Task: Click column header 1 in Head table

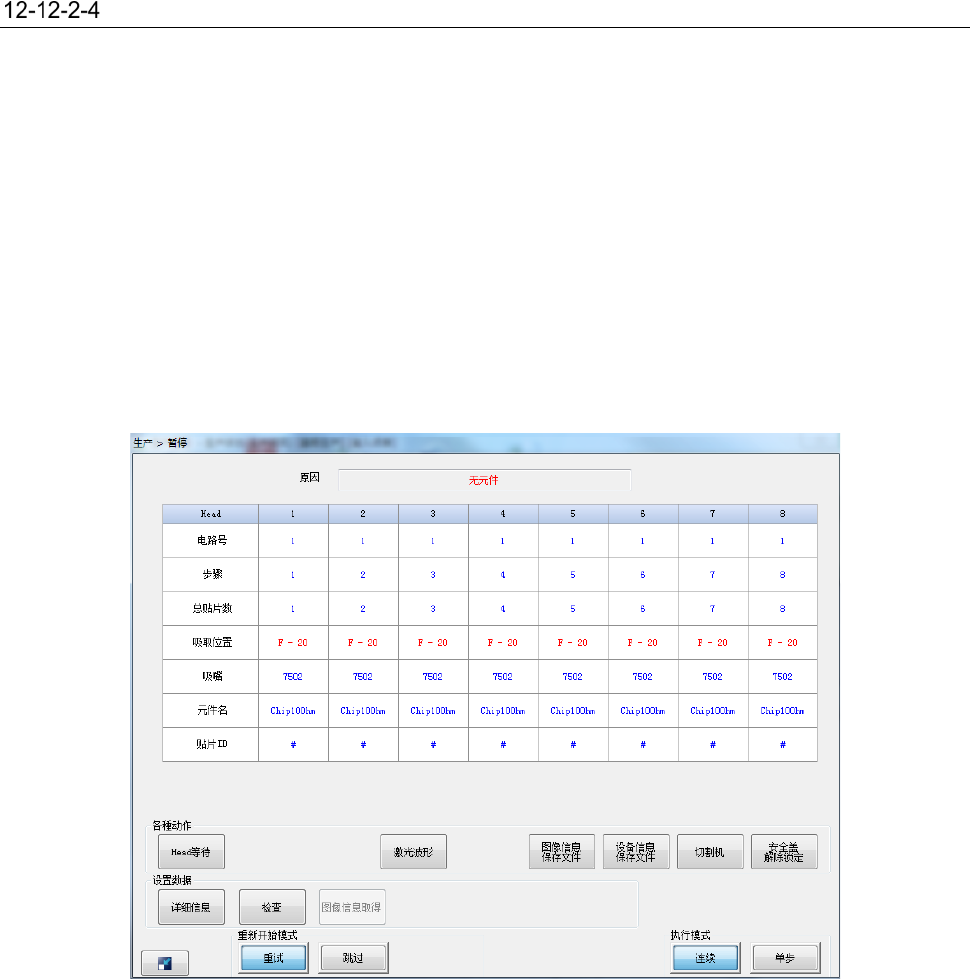Action: pos(293,514)
